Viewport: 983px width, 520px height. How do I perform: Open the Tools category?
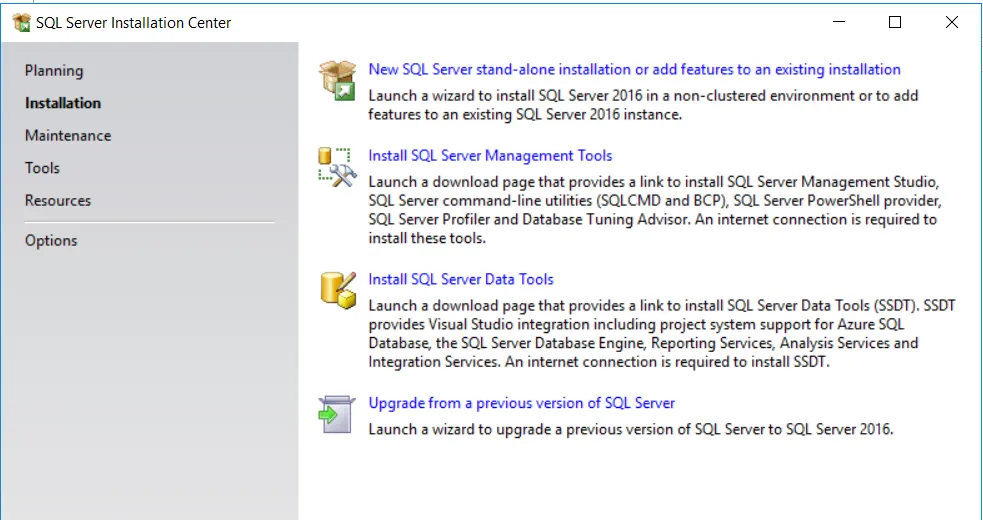coord(42,168)
